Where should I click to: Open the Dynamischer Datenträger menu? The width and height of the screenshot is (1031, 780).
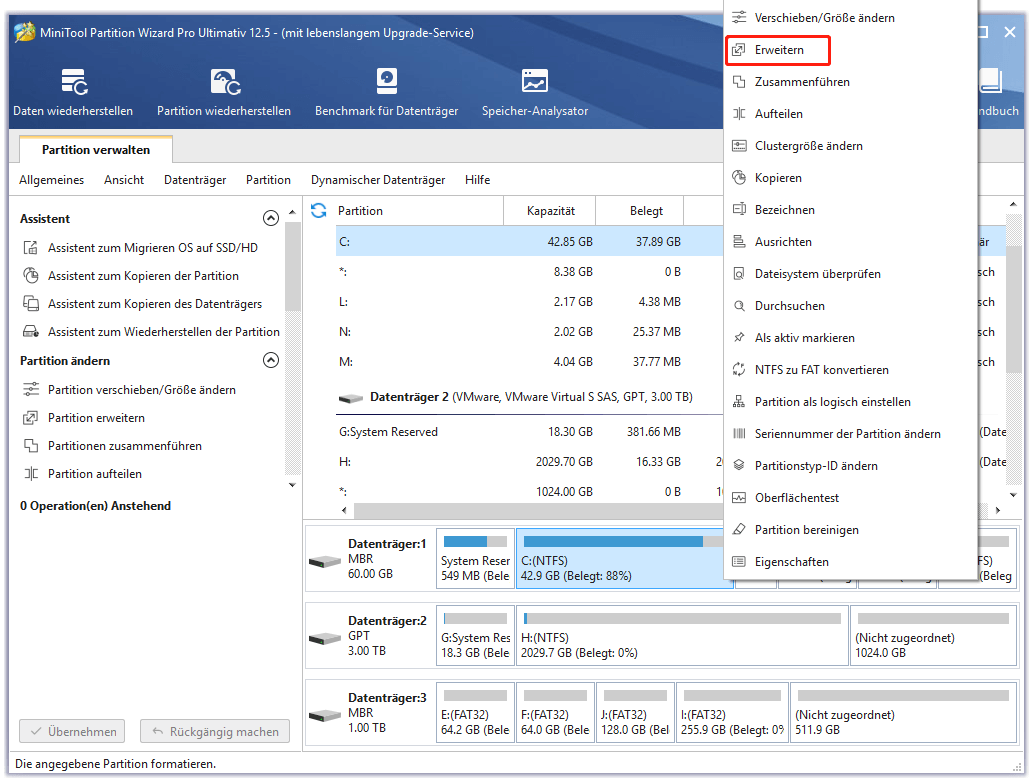(377, 180)
